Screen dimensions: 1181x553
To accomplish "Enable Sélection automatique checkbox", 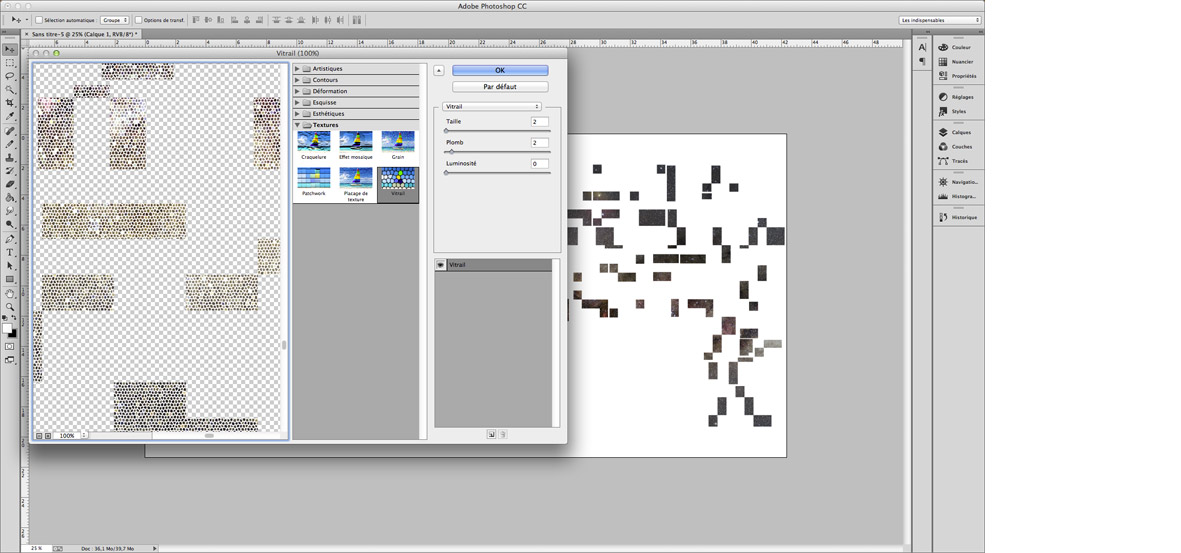I will click(40, 20).
